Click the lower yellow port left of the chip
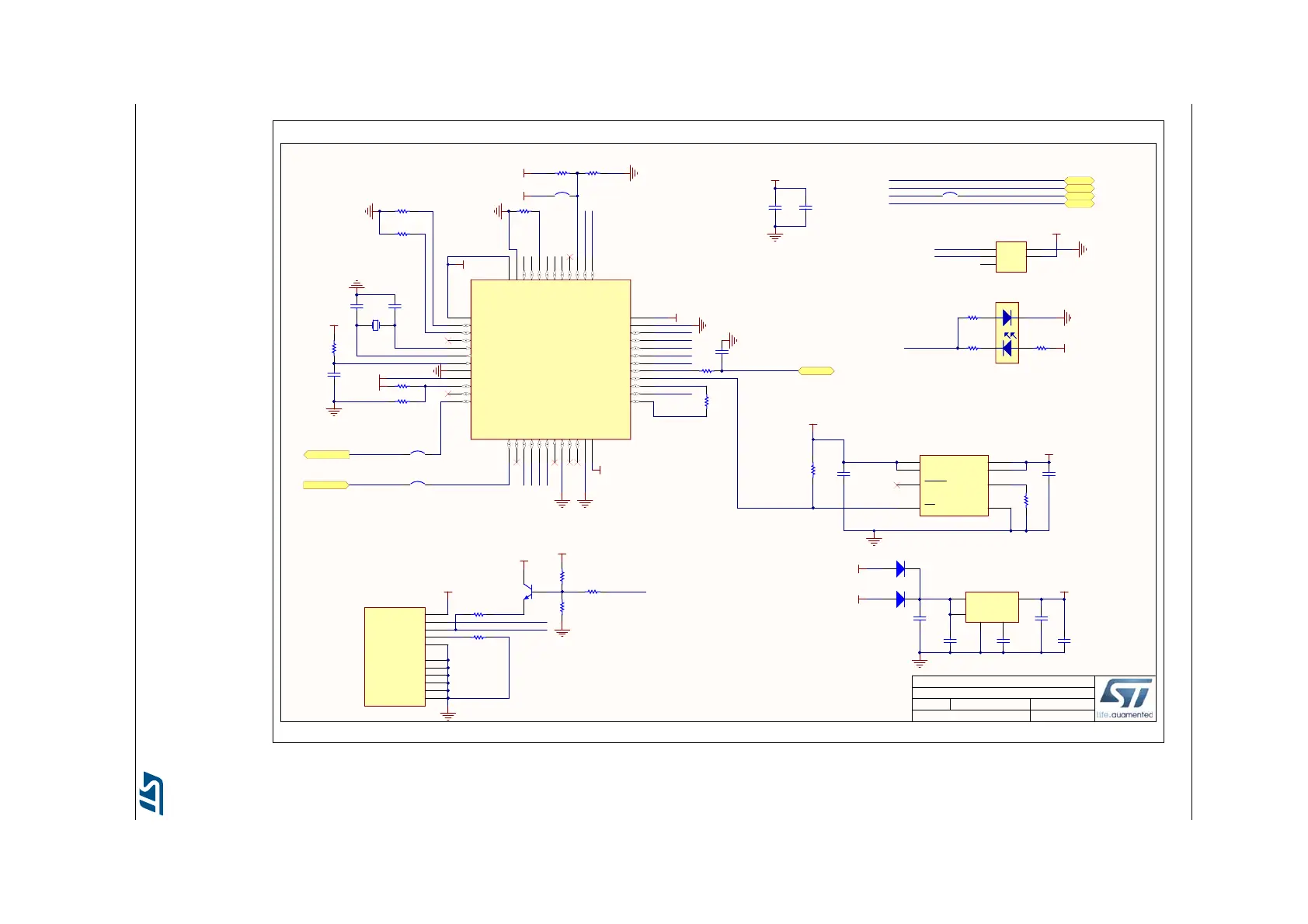The width and height of the screenshot is (1308, 924). click(326, 485)
